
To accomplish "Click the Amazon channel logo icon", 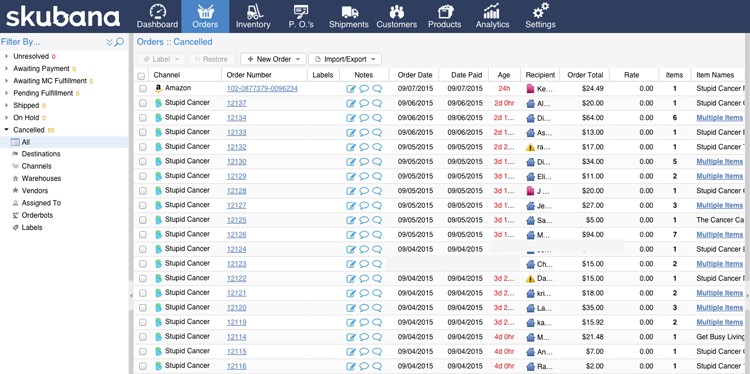I will (x=158, y=88).
